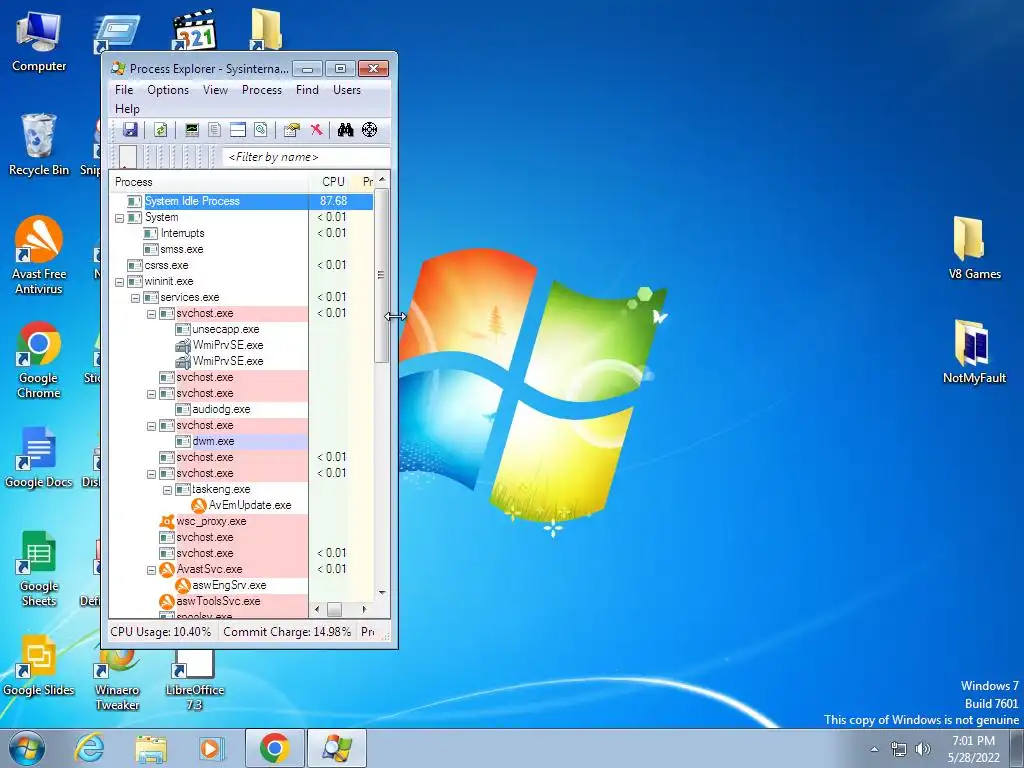The width and height of the screenshot is (1024, 768).
Task: Click the crosshair Find Window's Process icon
Action: point(370,129)
